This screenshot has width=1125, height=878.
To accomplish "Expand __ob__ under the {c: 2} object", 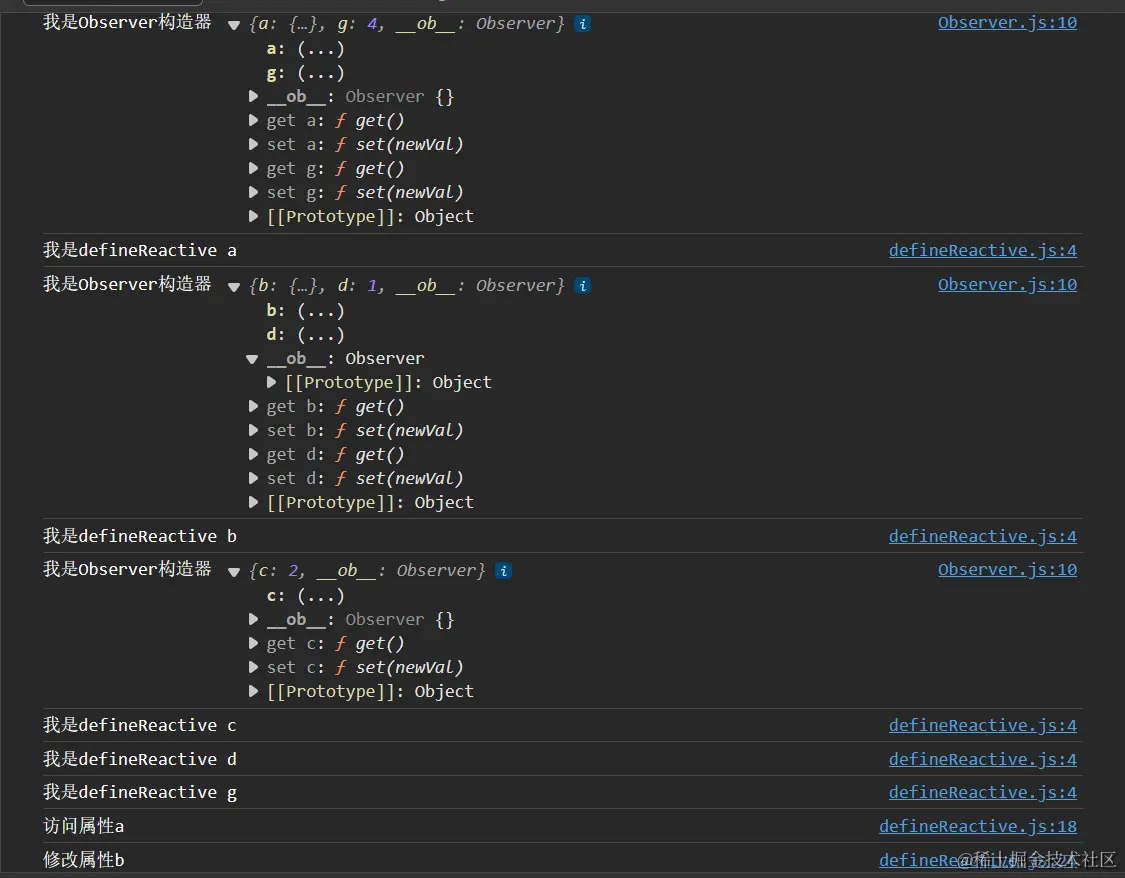I will pos(253,619).
